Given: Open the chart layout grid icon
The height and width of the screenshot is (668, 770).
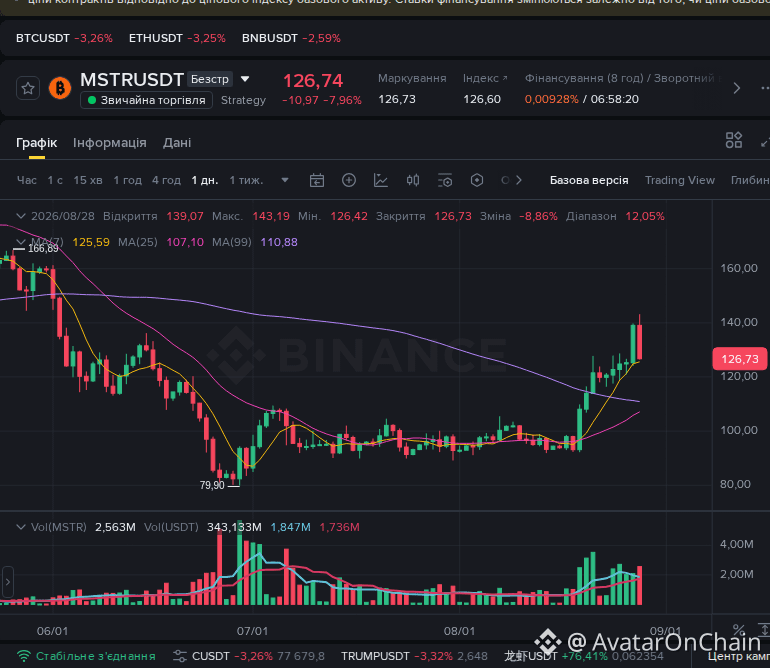Looking at the screenshot, I should pyautogui.click(x=734, y=140).
